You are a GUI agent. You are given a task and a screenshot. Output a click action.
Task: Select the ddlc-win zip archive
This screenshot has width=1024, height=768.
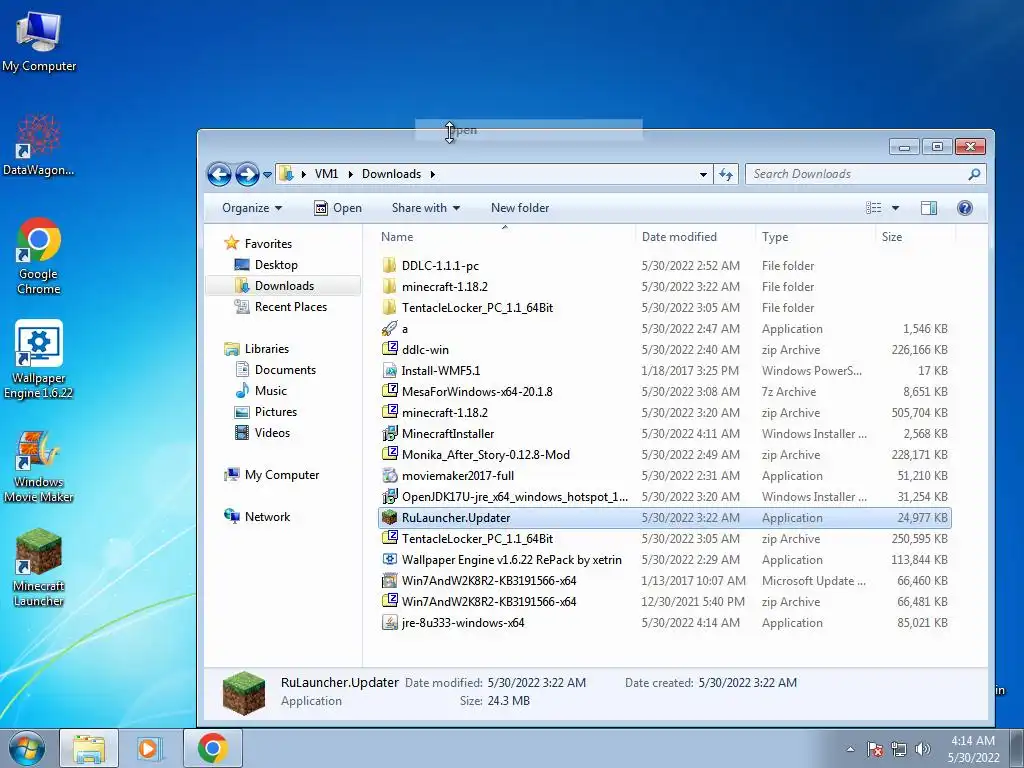(664, 349)
